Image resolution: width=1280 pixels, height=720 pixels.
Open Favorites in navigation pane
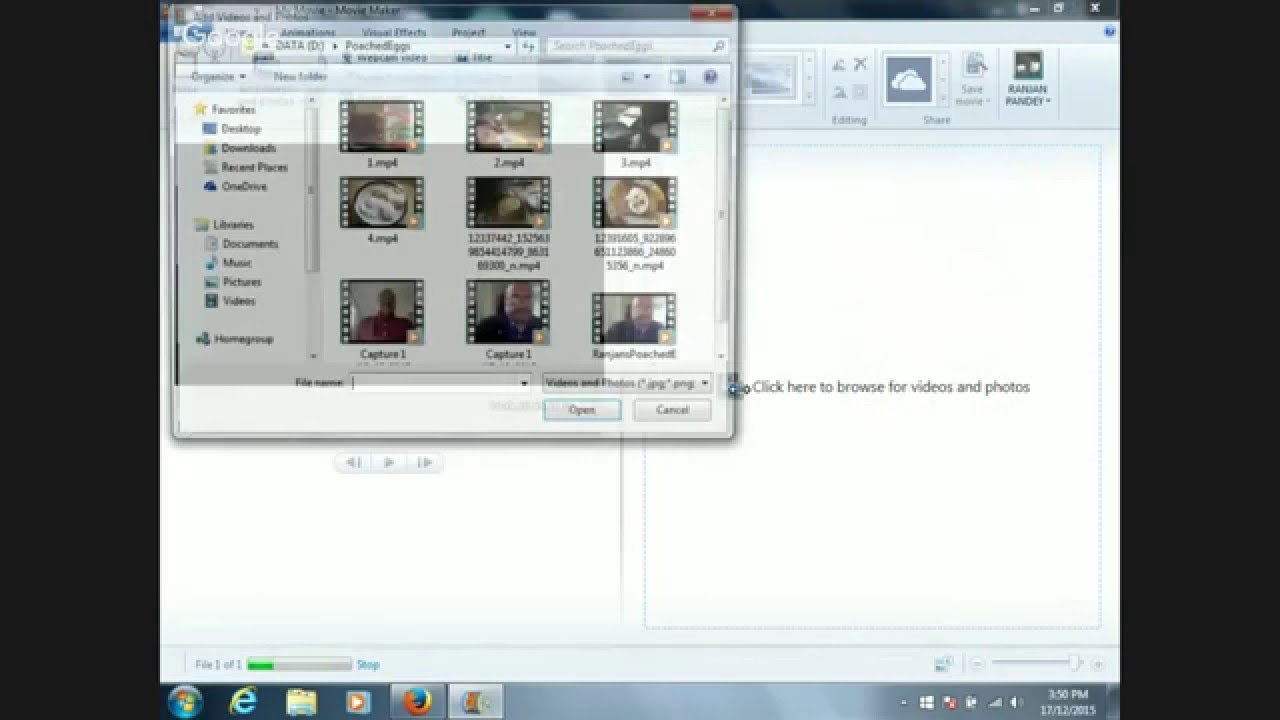[233, 109]
